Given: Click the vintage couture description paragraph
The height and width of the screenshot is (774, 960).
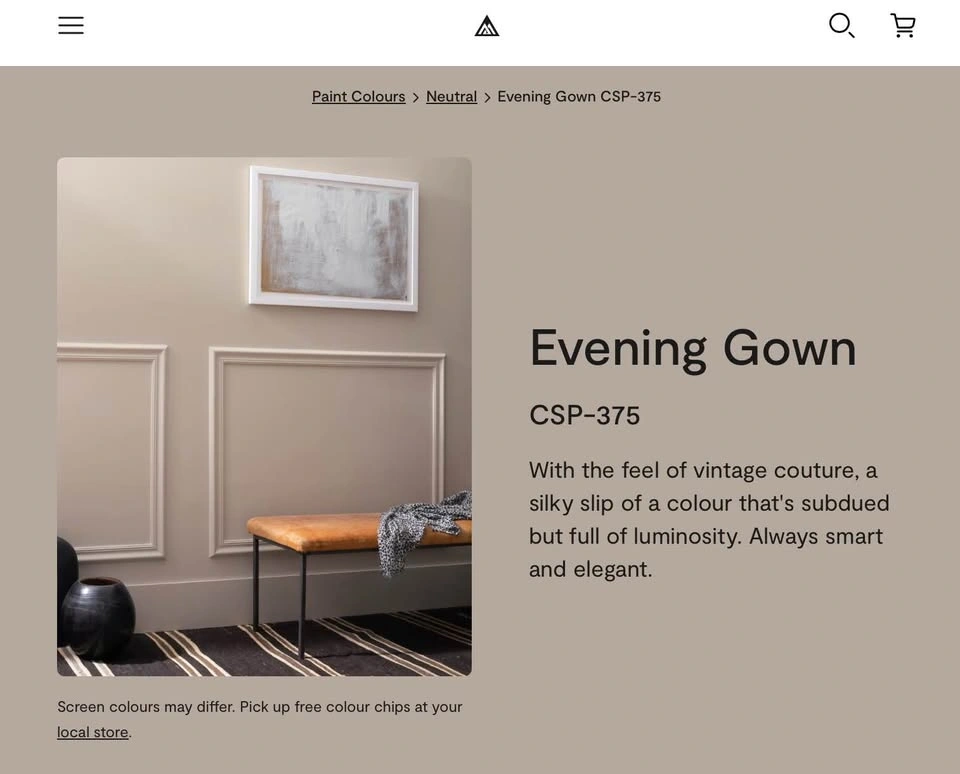Looking at the screenshot, I should coord(710,519).
